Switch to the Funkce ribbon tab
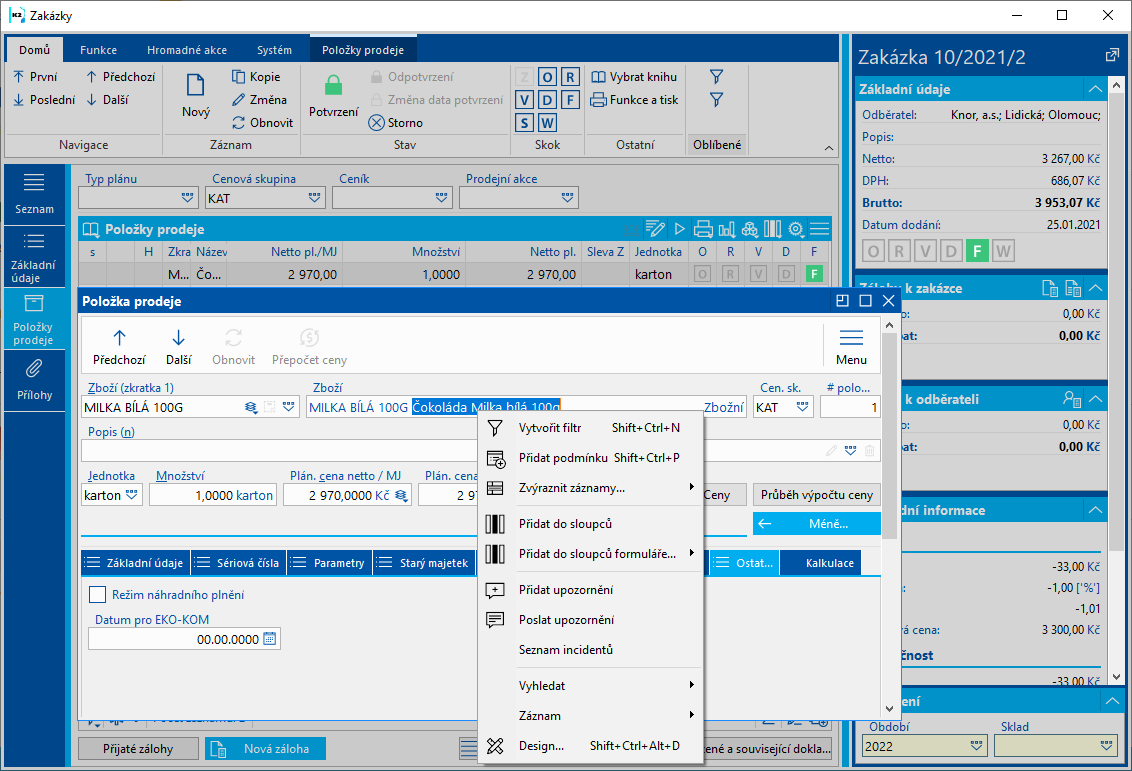The width and height of the screenshot is (1132, 771). pyautogui.click(x=98, y=50)
